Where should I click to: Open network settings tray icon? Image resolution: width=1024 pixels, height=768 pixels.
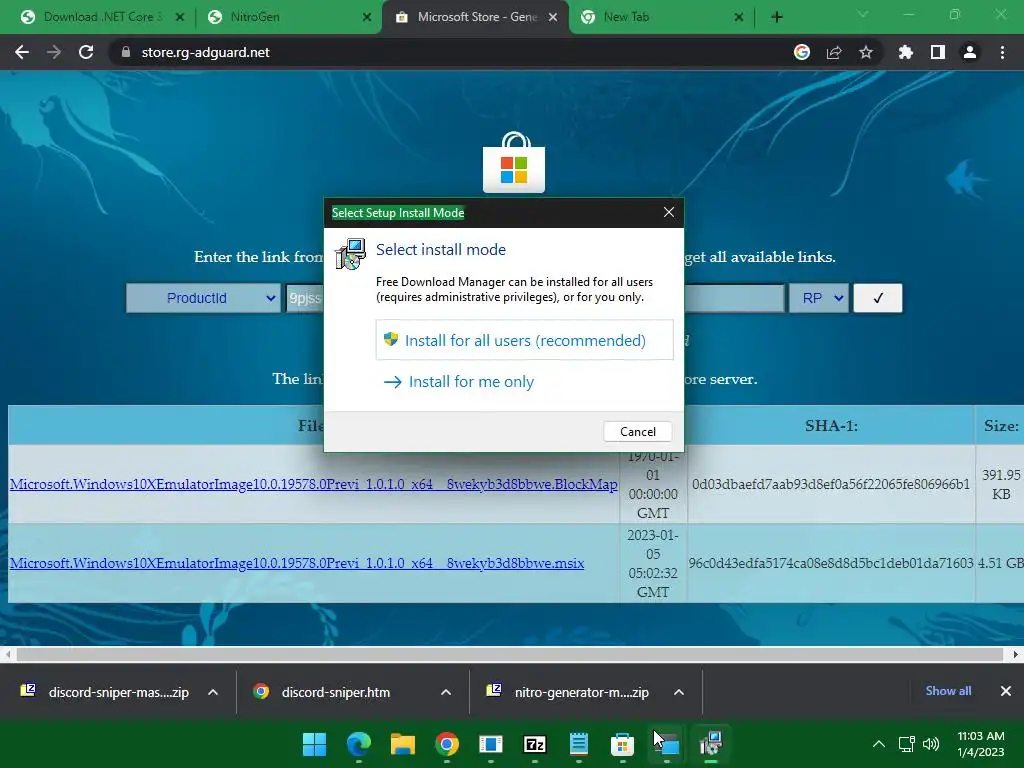pyautogui.click(x=906, y=744)
